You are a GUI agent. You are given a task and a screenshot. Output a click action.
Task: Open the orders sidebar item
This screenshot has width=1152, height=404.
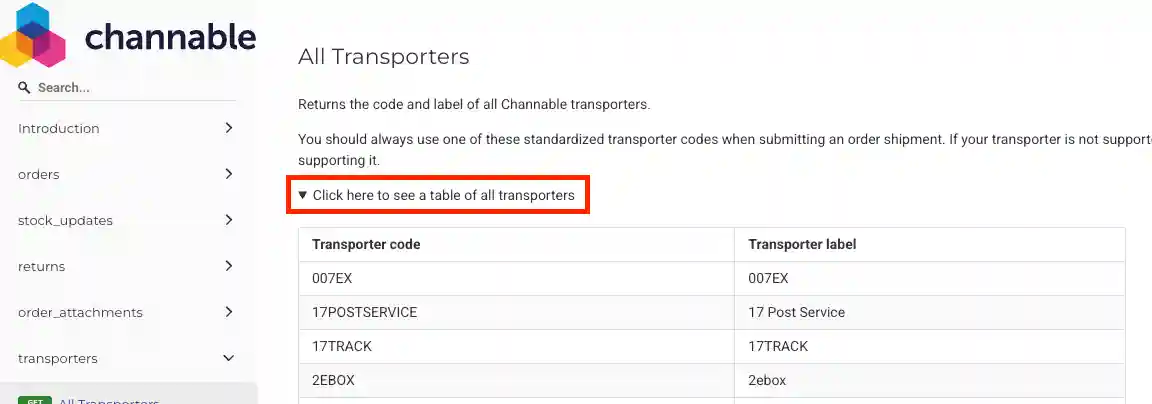39,175
